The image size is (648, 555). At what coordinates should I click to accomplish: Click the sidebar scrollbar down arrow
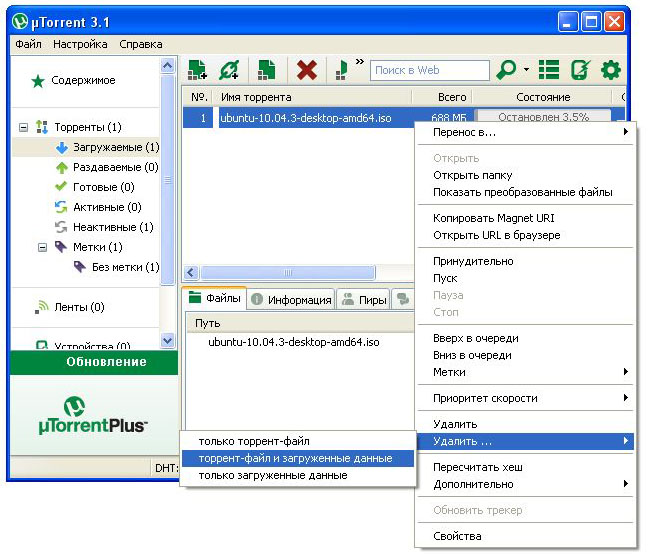168,340
